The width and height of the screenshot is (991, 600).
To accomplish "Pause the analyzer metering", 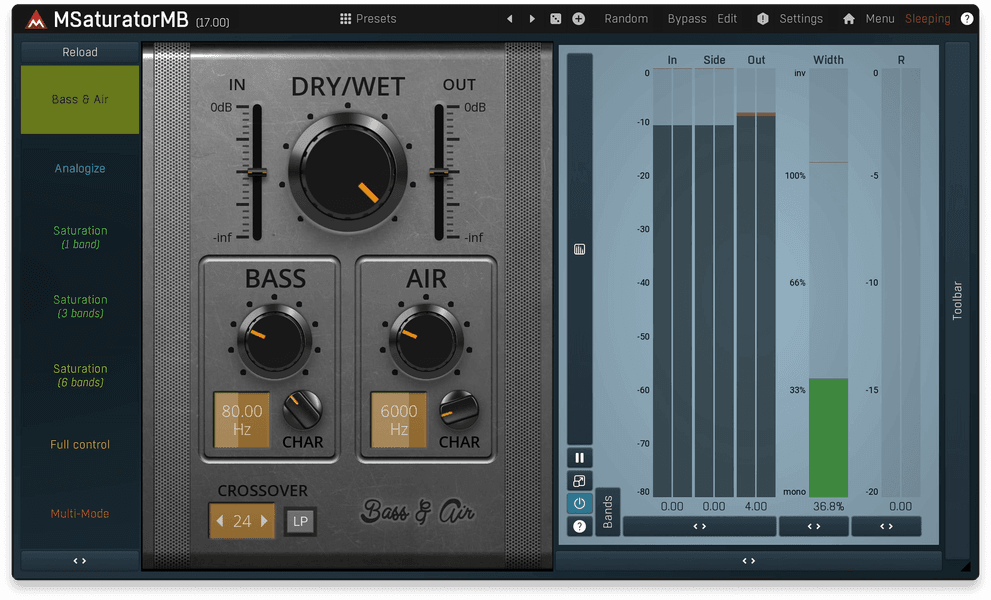I will pyautogui.click(x=580, y=457).
